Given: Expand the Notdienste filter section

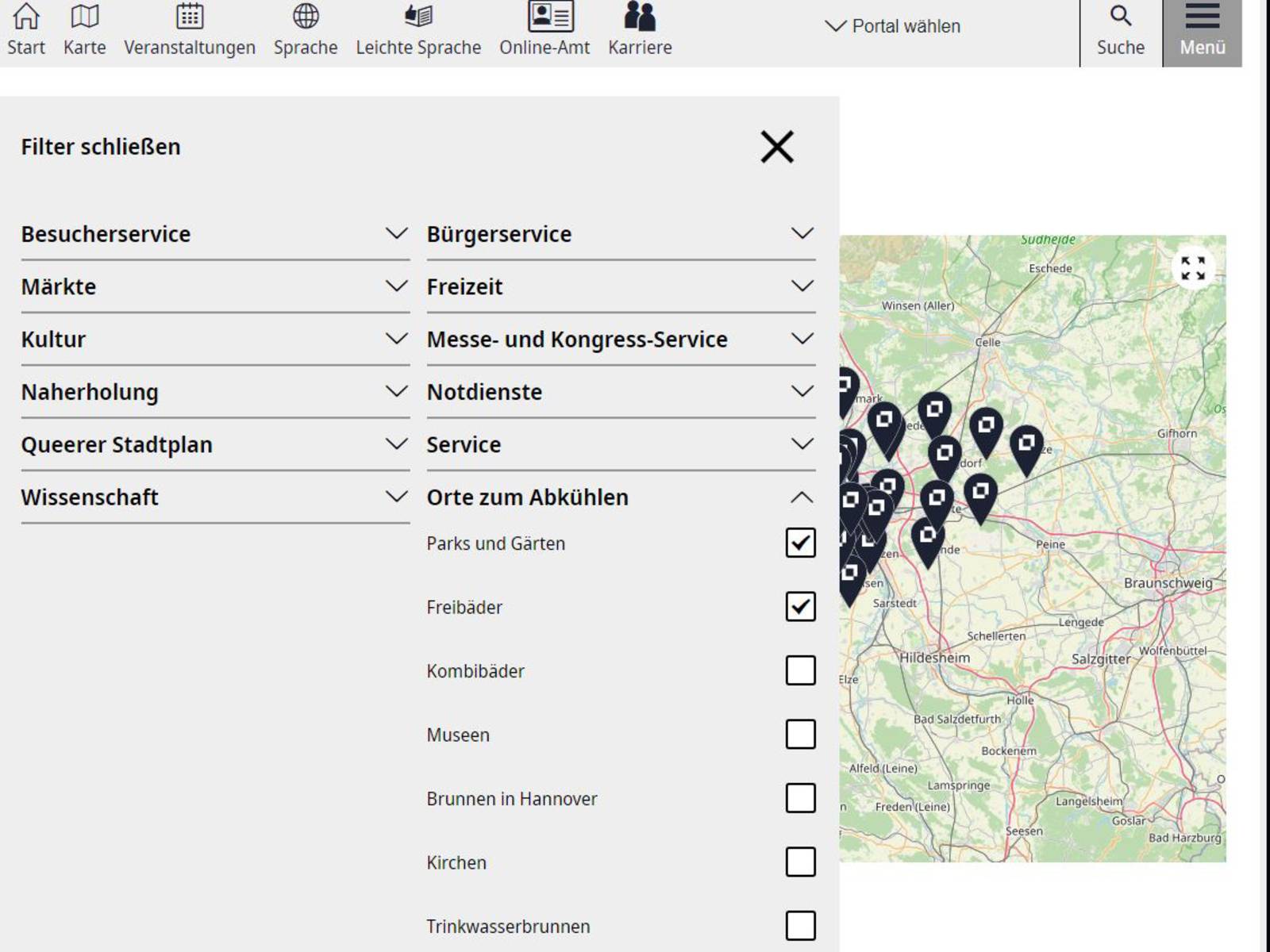Looking at the screenshot, I should (621, 392).
